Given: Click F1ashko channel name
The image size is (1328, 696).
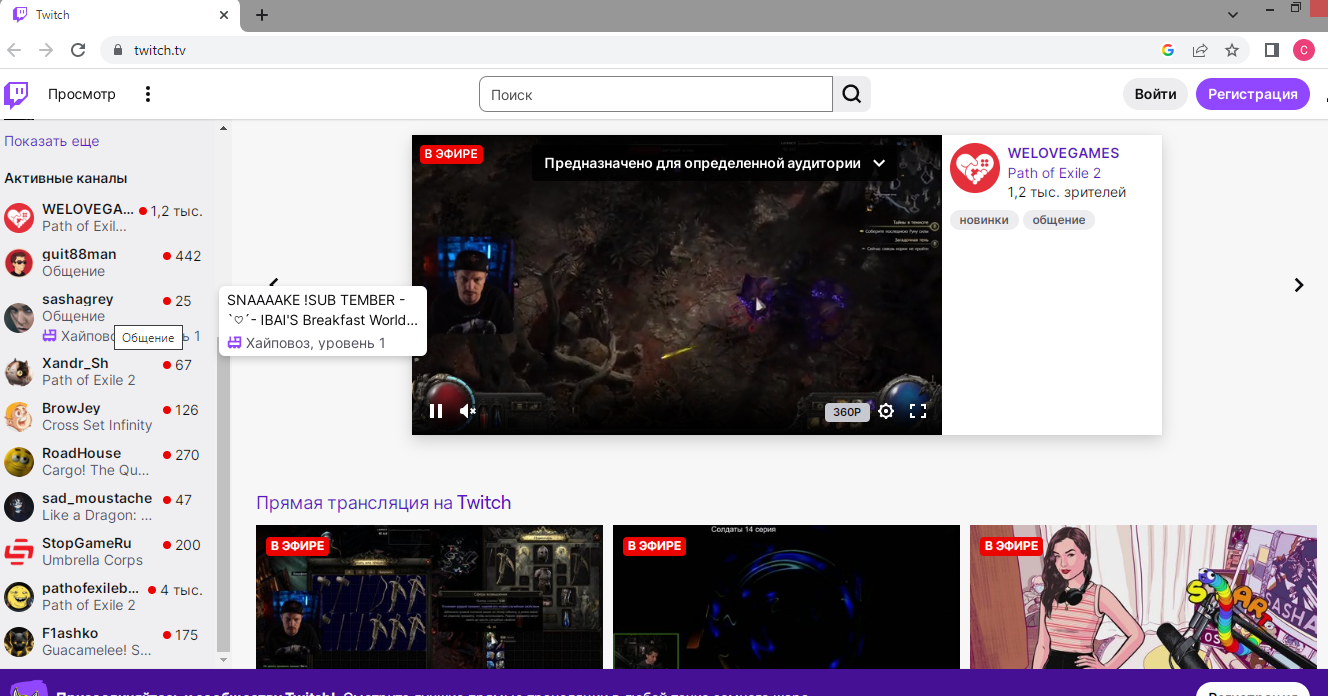Looking at the screenshot, I should tap(70, 633).
